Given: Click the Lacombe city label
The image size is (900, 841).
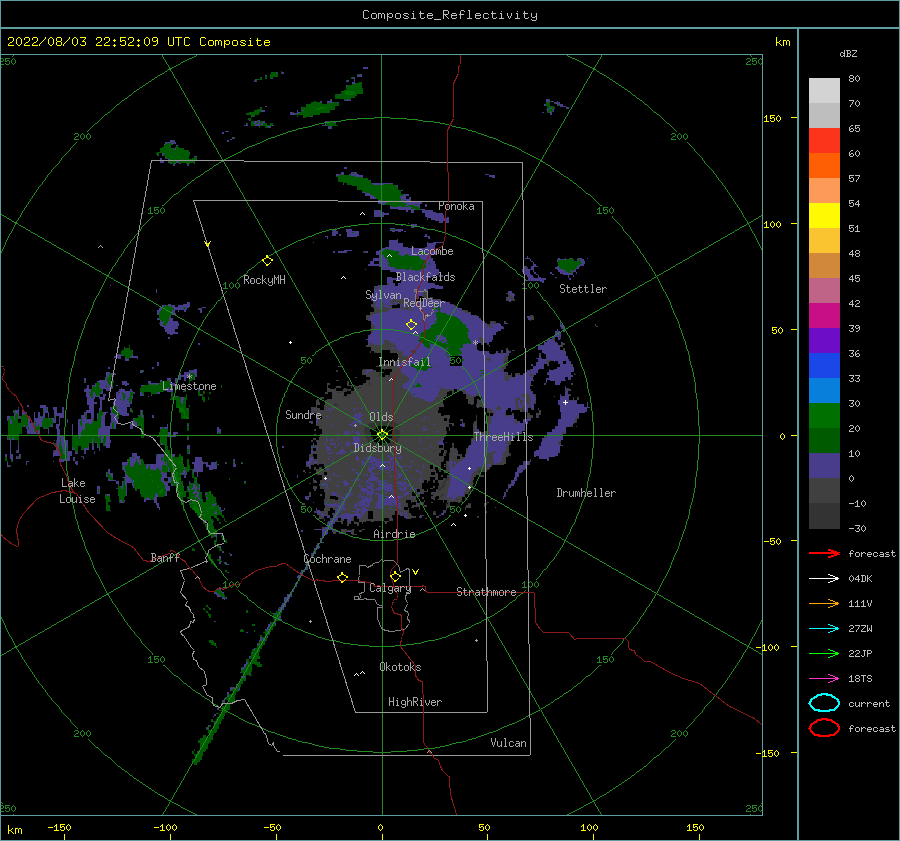Looking at the screenshot, I should coord(432,251).
